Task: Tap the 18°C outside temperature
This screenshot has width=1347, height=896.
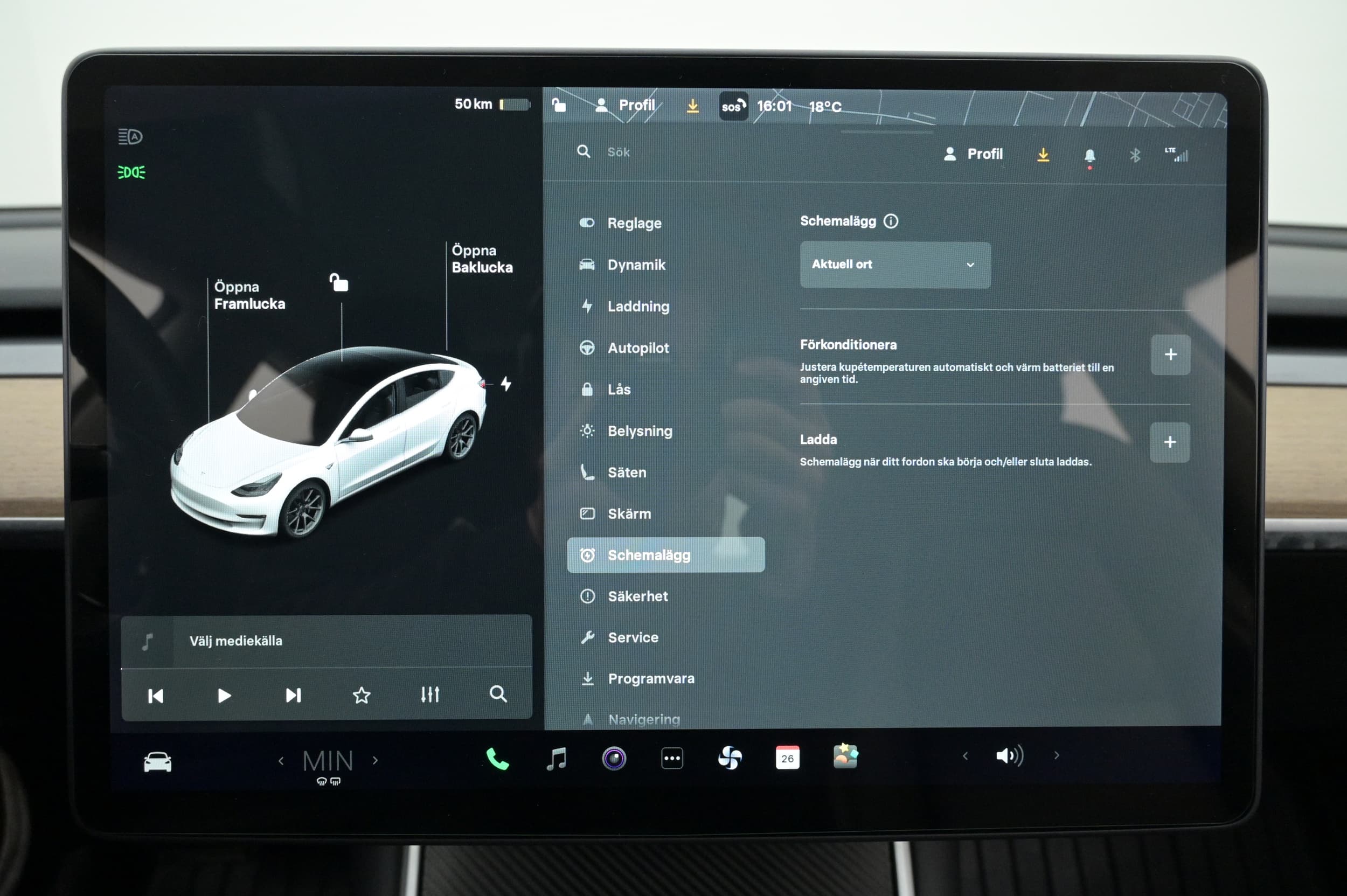Action: point(825,107)
